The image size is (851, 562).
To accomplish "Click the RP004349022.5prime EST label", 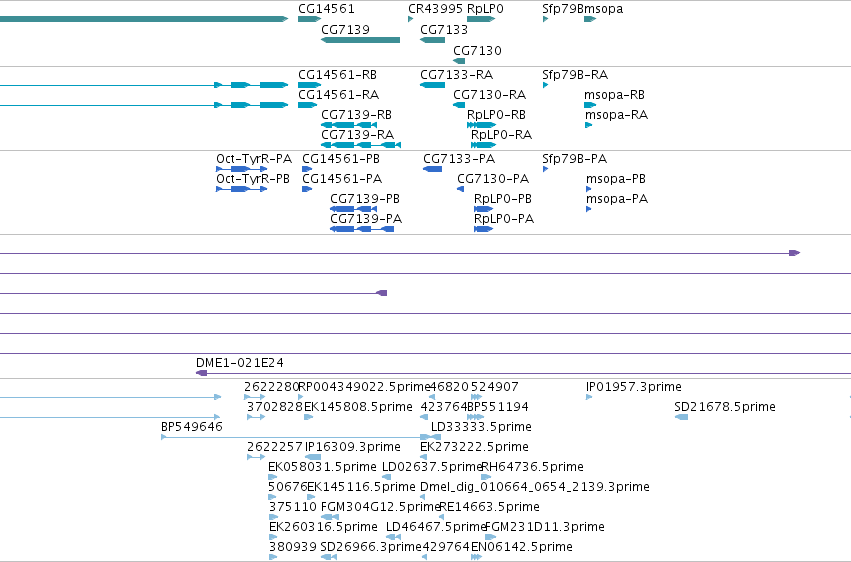I will [x=364, y=386].
